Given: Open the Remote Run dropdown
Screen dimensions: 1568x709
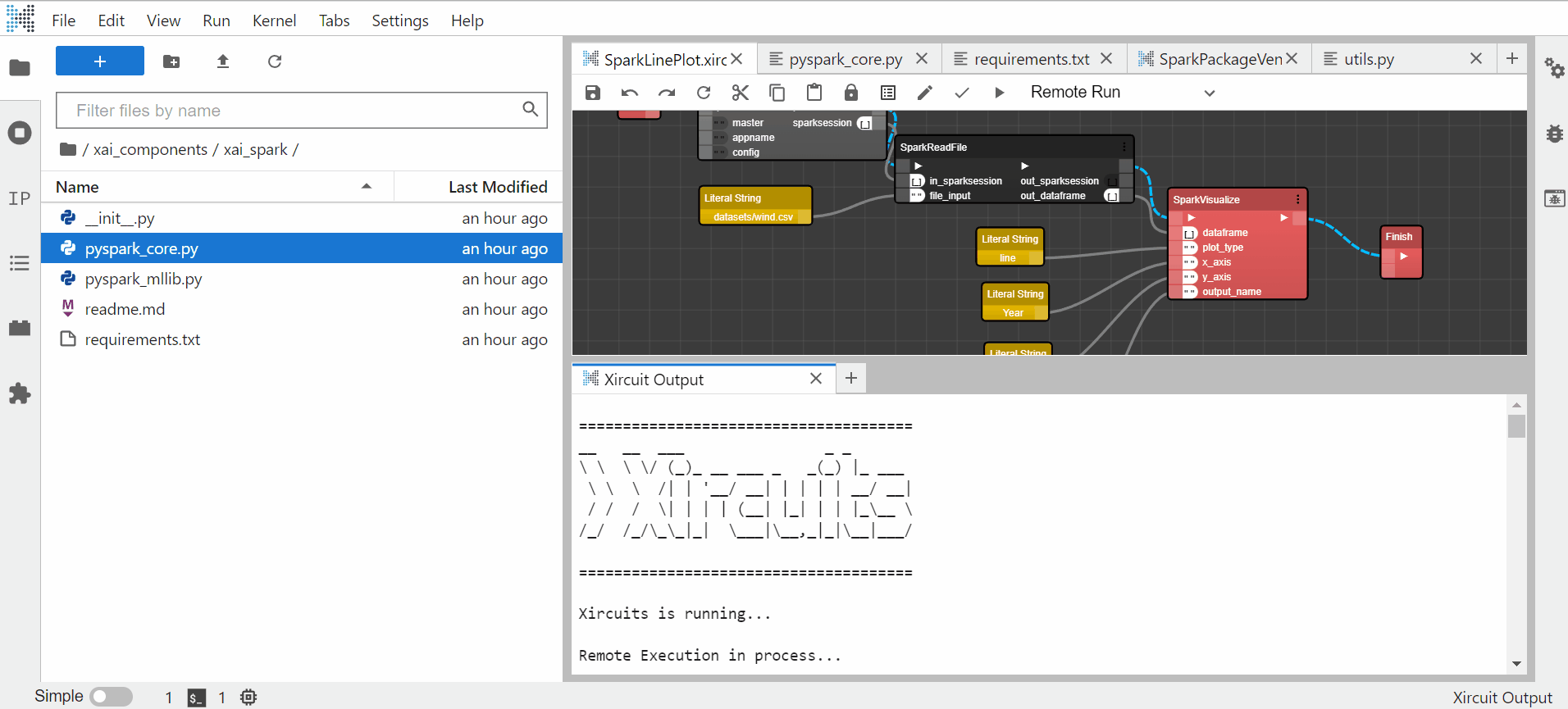Looking at the screenshot, I should (1123, 93).
